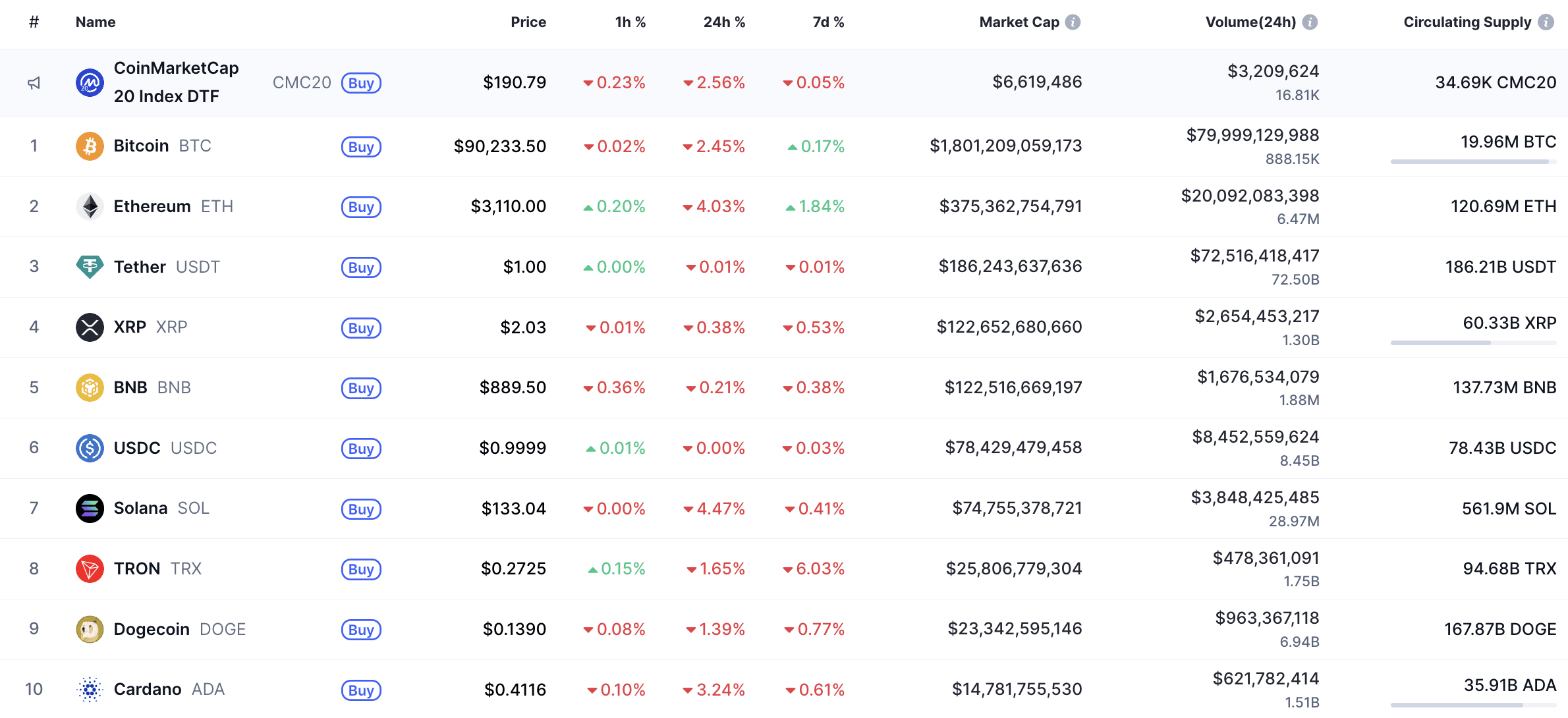Image resolution: width=1568 pixels, height=718 pixels.
Task: Open the Market Cap info tooltip icon
Action: pos(1073,21)
